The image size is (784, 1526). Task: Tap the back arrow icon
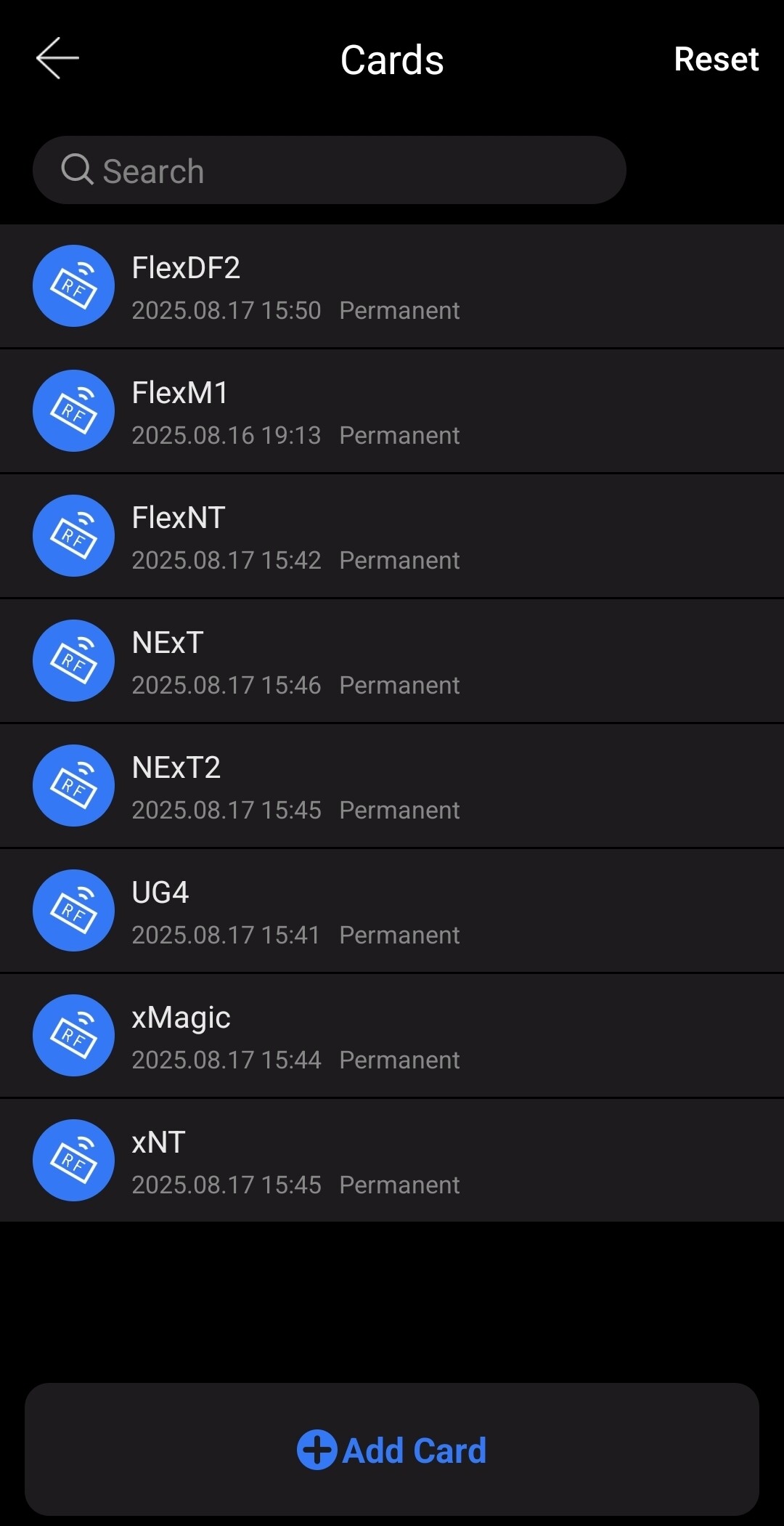57,58
